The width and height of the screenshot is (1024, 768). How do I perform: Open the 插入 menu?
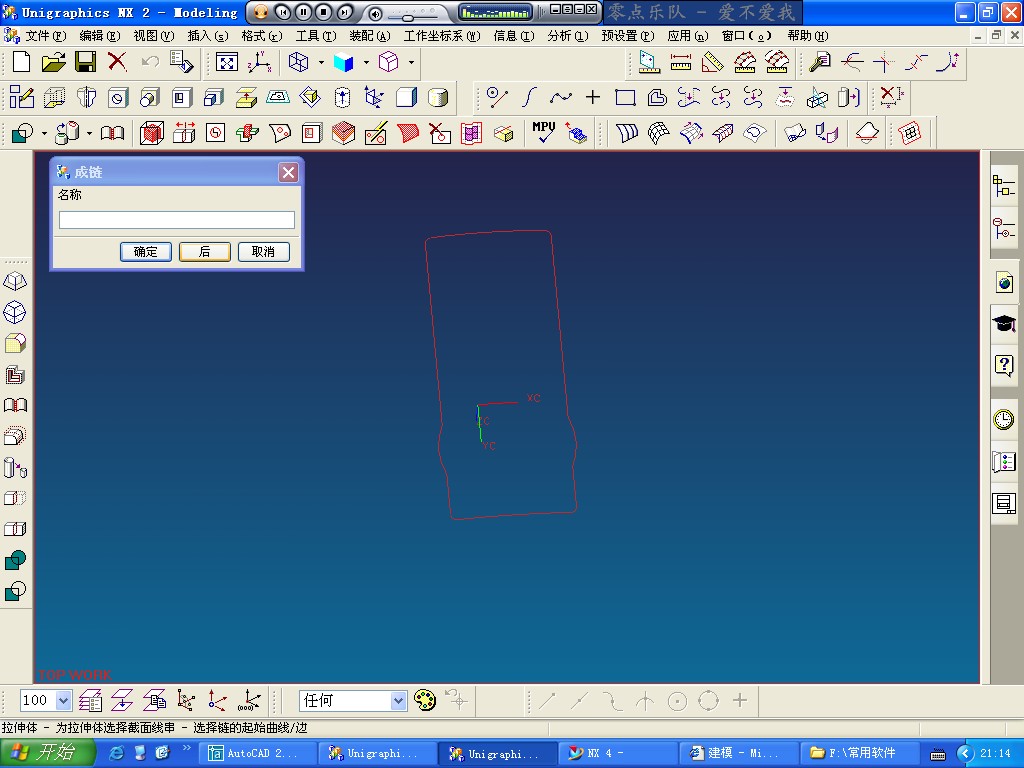click(208, 36)
